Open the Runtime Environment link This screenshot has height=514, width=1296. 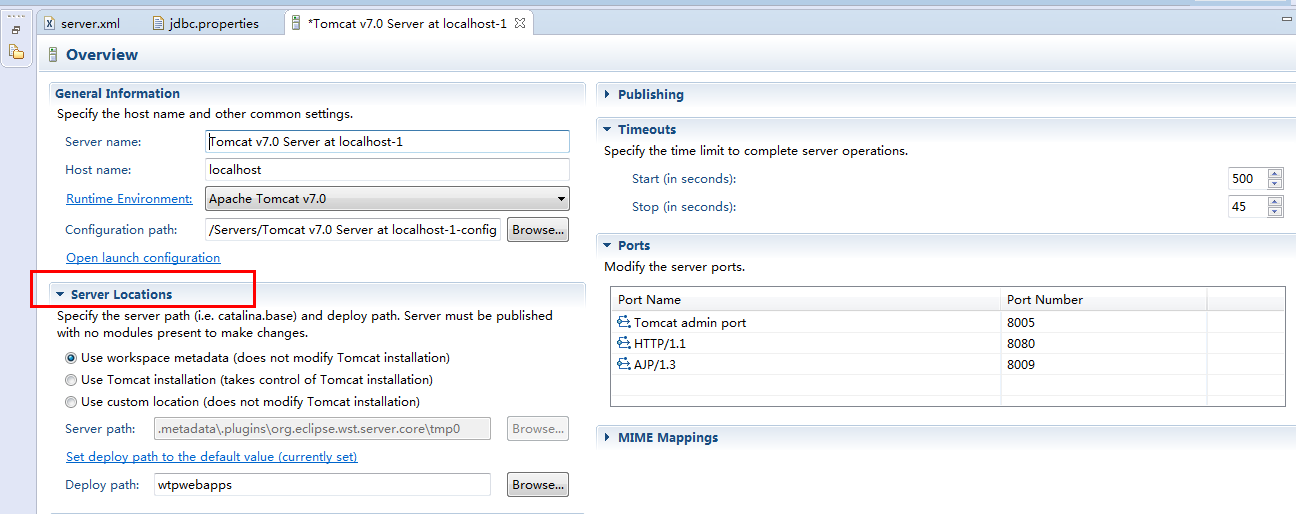pos(129,199)
